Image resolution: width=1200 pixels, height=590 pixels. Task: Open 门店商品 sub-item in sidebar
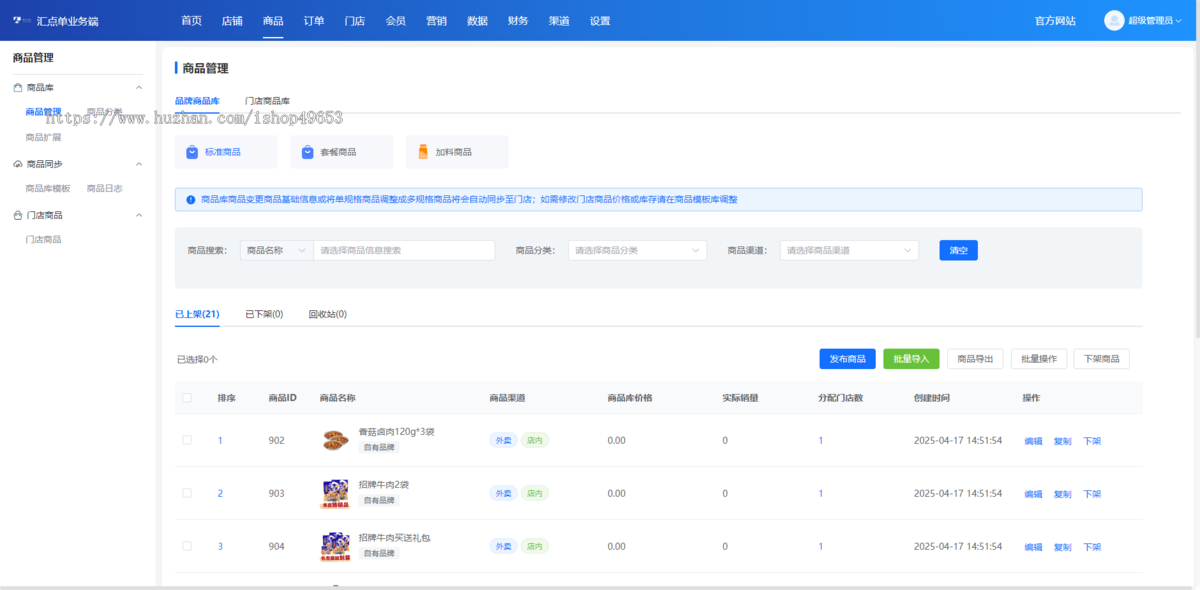43,239
